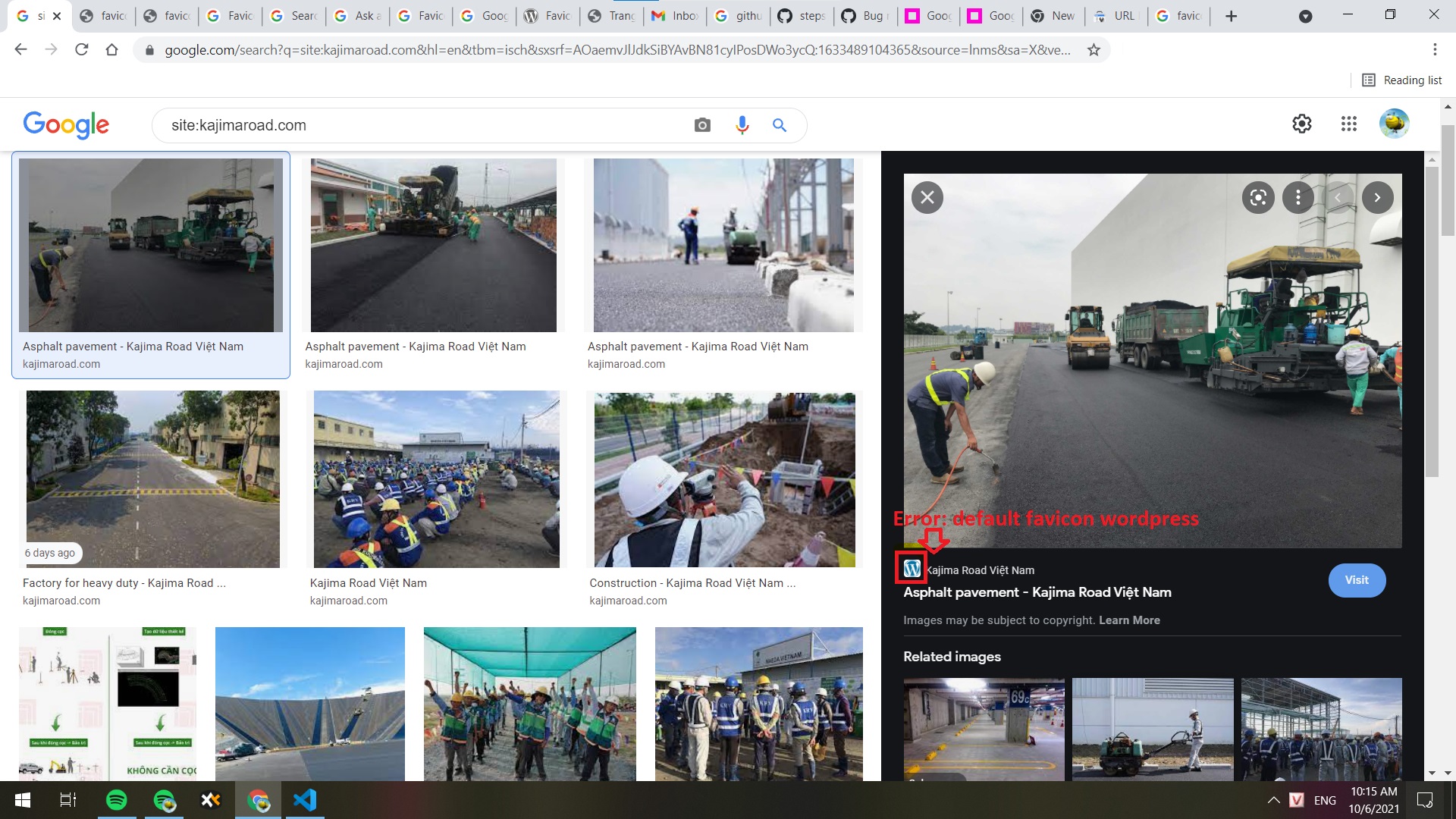
Task: Open the browser home page
Action: [111, 50]
